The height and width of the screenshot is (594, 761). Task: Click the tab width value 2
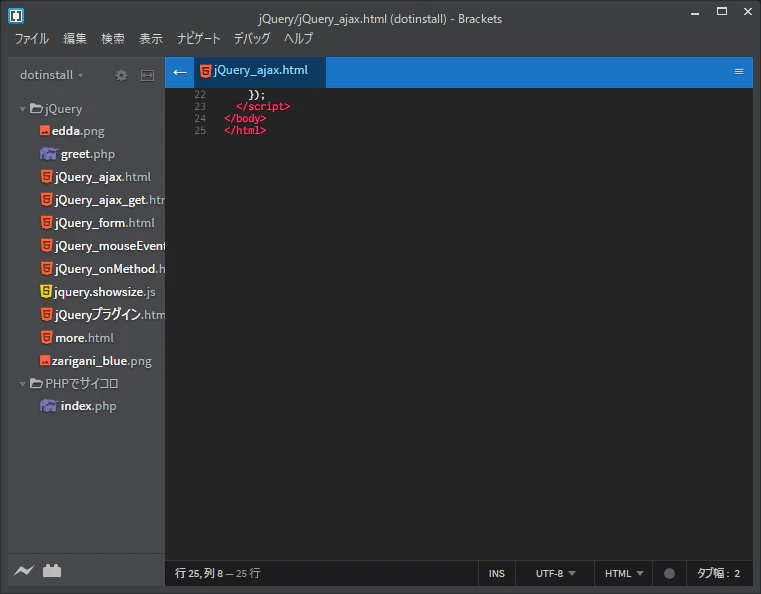pos(737,574)
